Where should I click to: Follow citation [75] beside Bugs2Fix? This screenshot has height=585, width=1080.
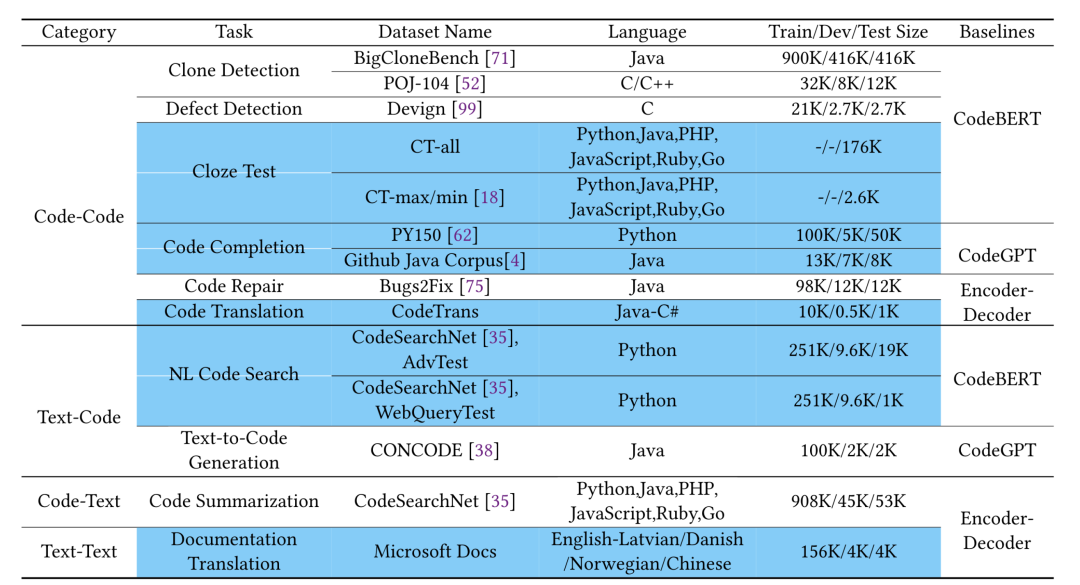(474, 286)
